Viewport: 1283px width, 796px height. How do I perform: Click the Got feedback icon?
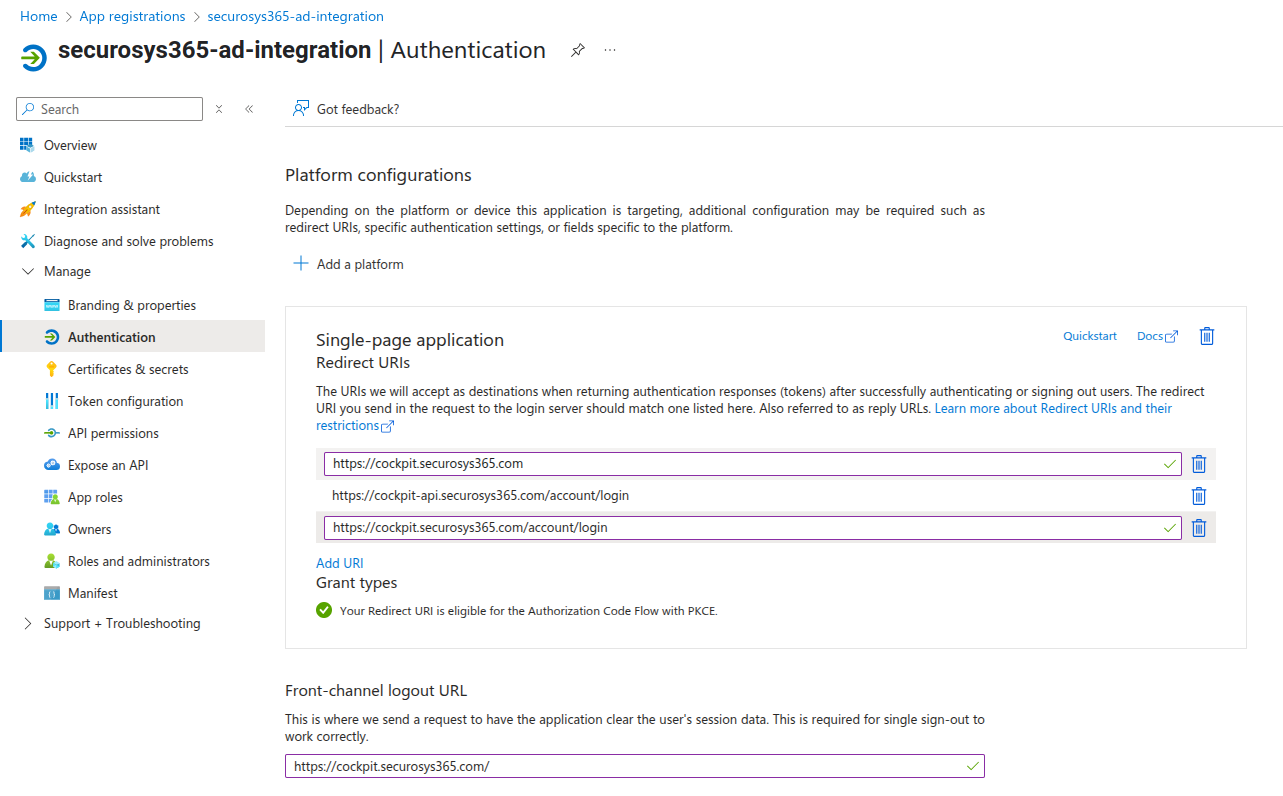[x=300, y=109]
